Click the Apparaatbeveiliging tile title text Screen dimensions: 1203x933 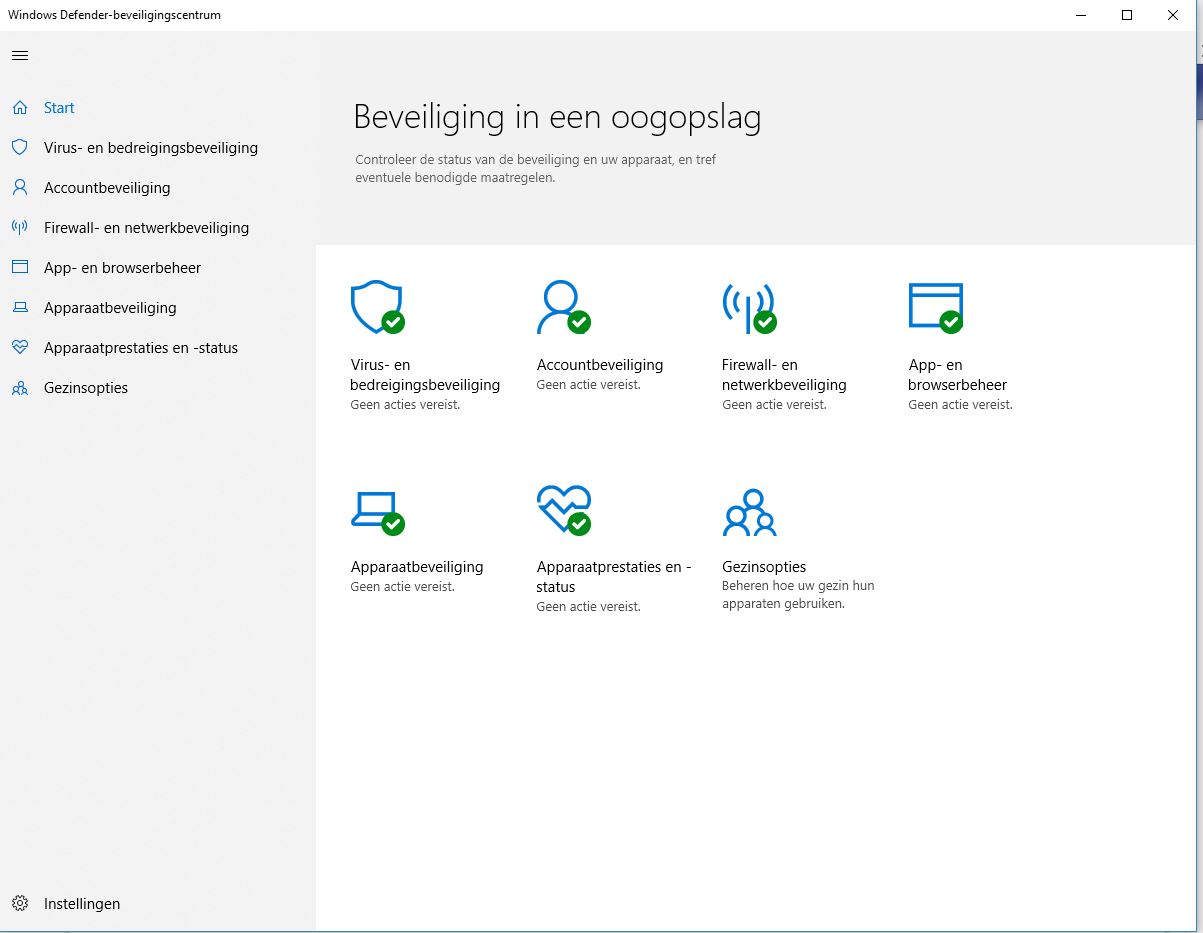tap(417, 567)
